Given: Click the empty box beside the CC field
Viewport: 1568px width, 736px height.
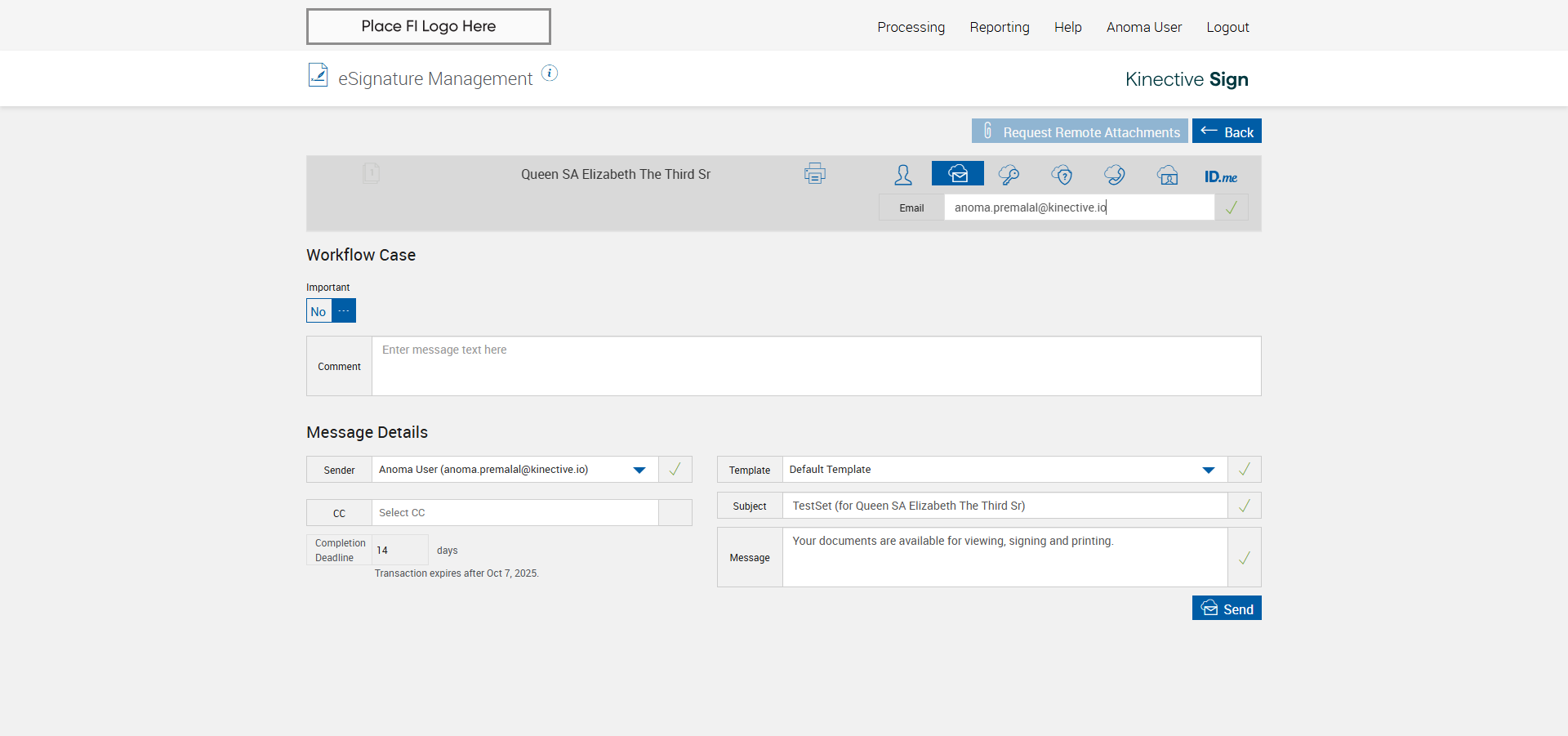Looking at the screenshot, I should click(675, 513).
